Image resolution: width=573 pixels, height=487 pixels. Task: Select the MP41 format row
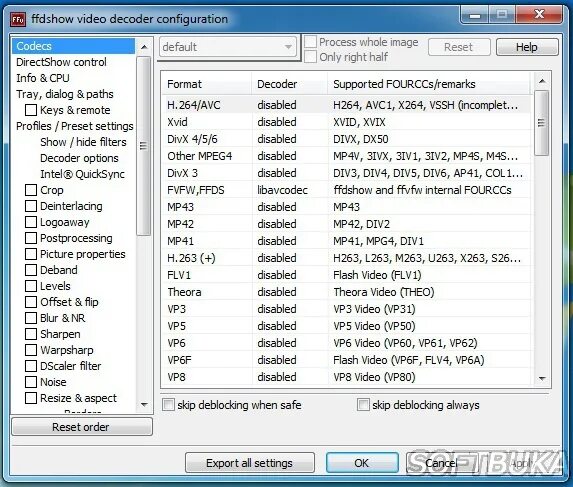tap(346, 241)
